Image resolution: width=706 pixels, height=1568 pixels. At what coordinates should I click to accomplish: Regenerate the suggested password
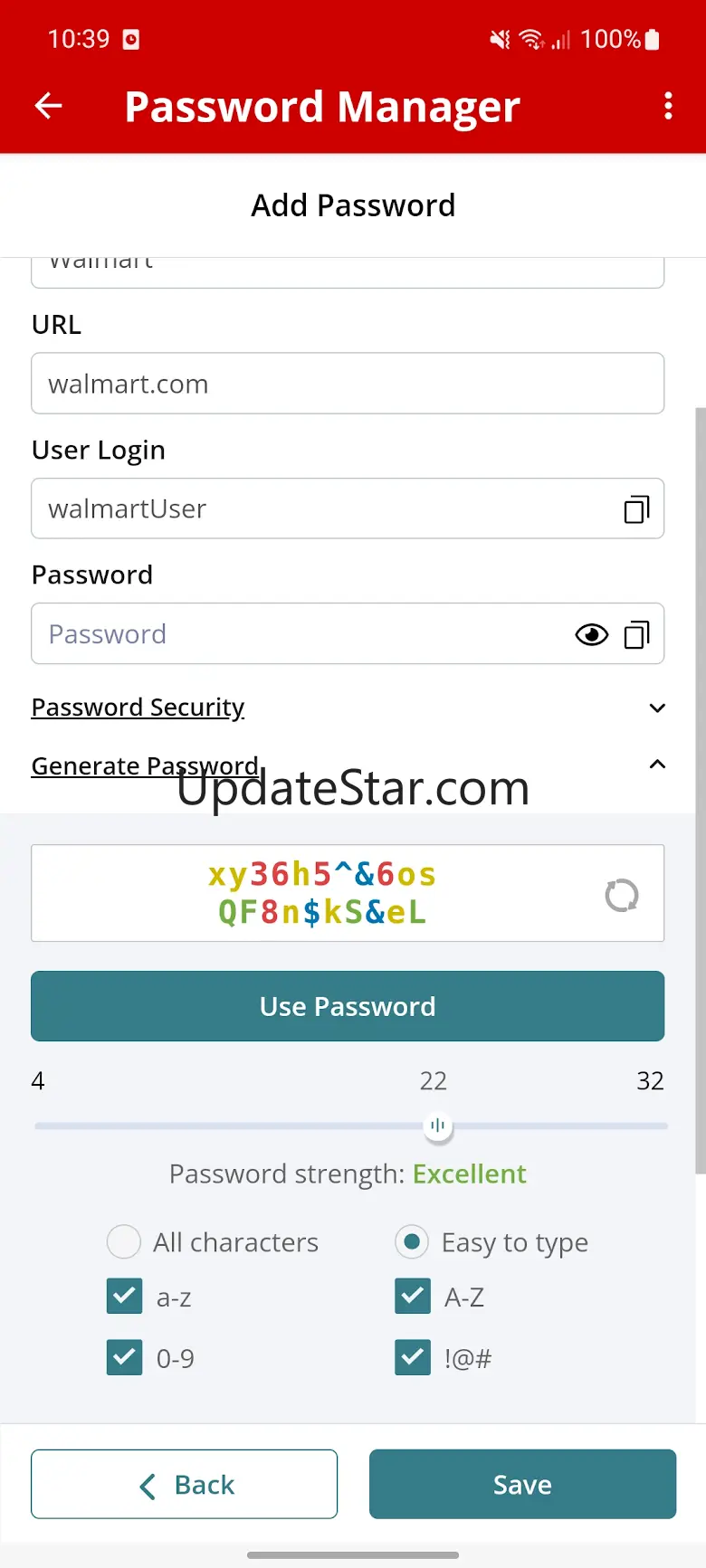[622, 895]
